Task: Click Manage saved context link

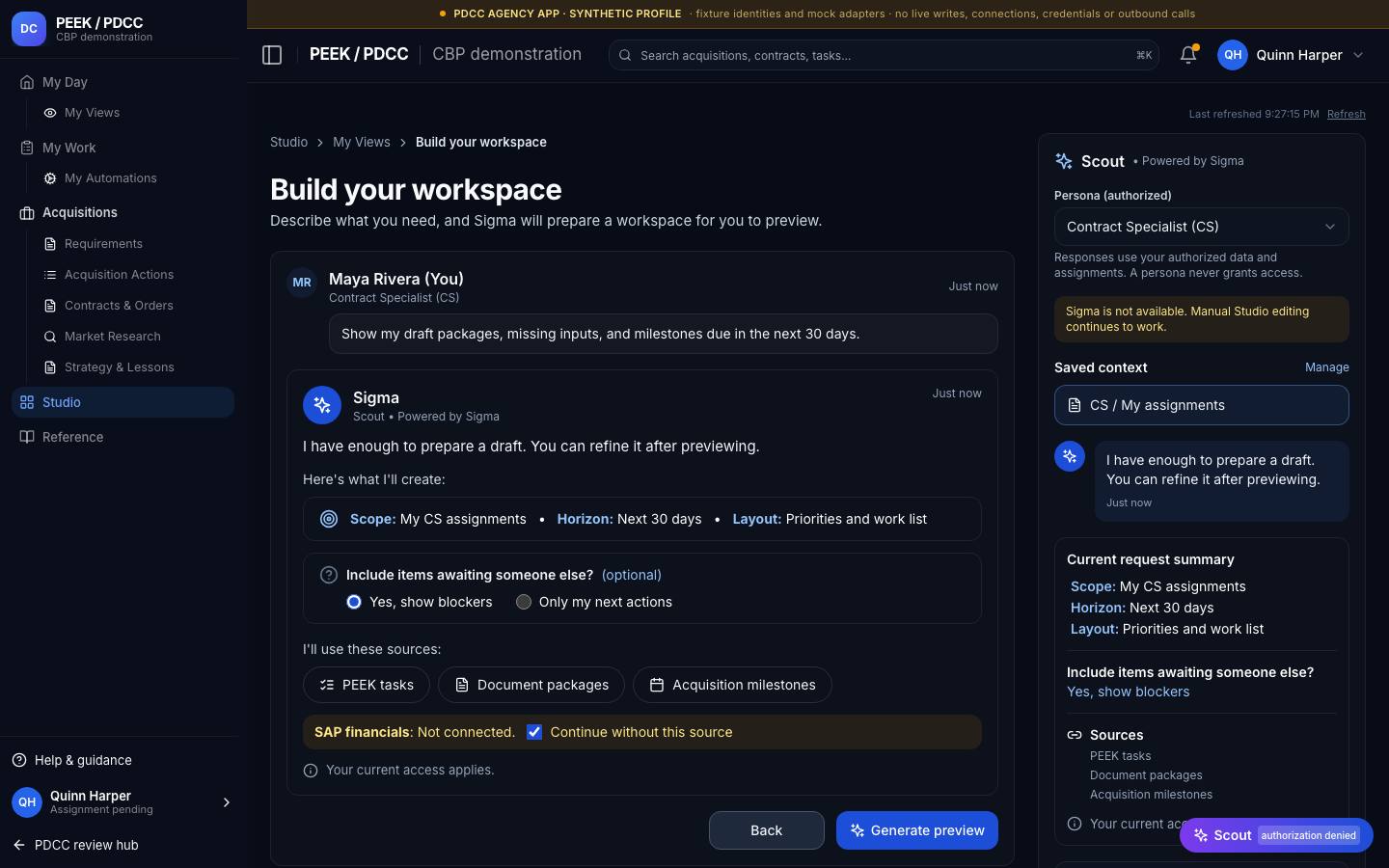Action: coord(1327,367)
